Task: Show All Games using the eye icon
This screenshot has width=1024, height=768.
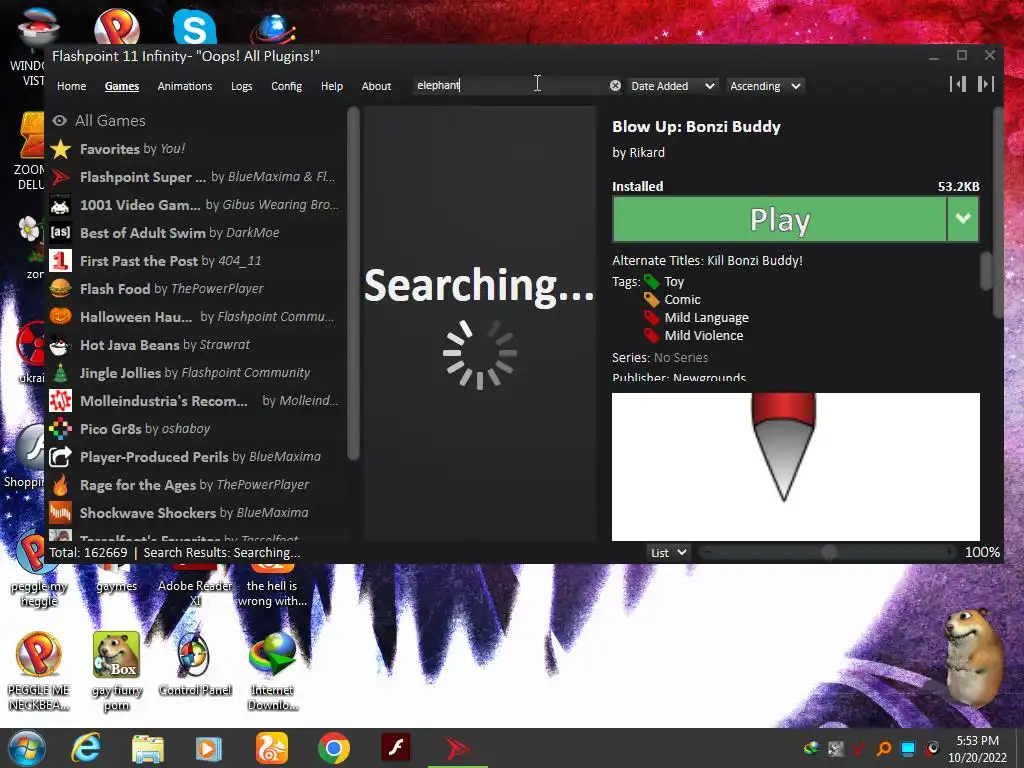Action: [59, 121]
